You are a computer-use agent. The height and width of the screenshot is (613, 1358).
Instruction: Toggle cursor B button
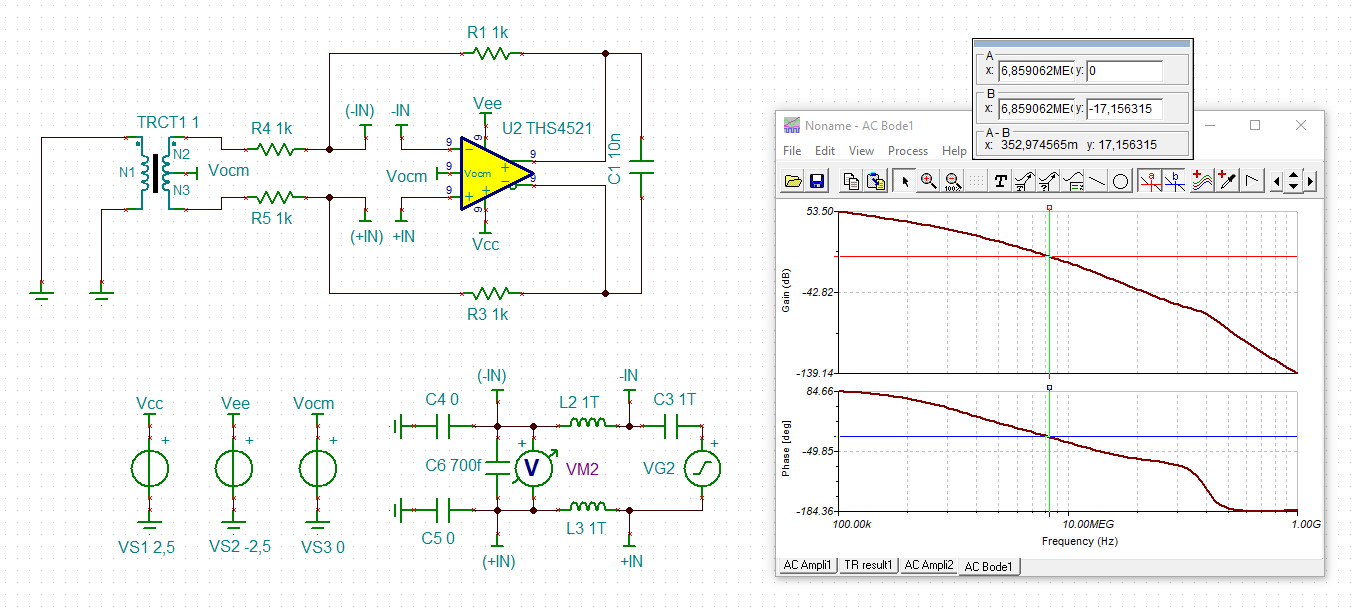[x=1174, y=181]
